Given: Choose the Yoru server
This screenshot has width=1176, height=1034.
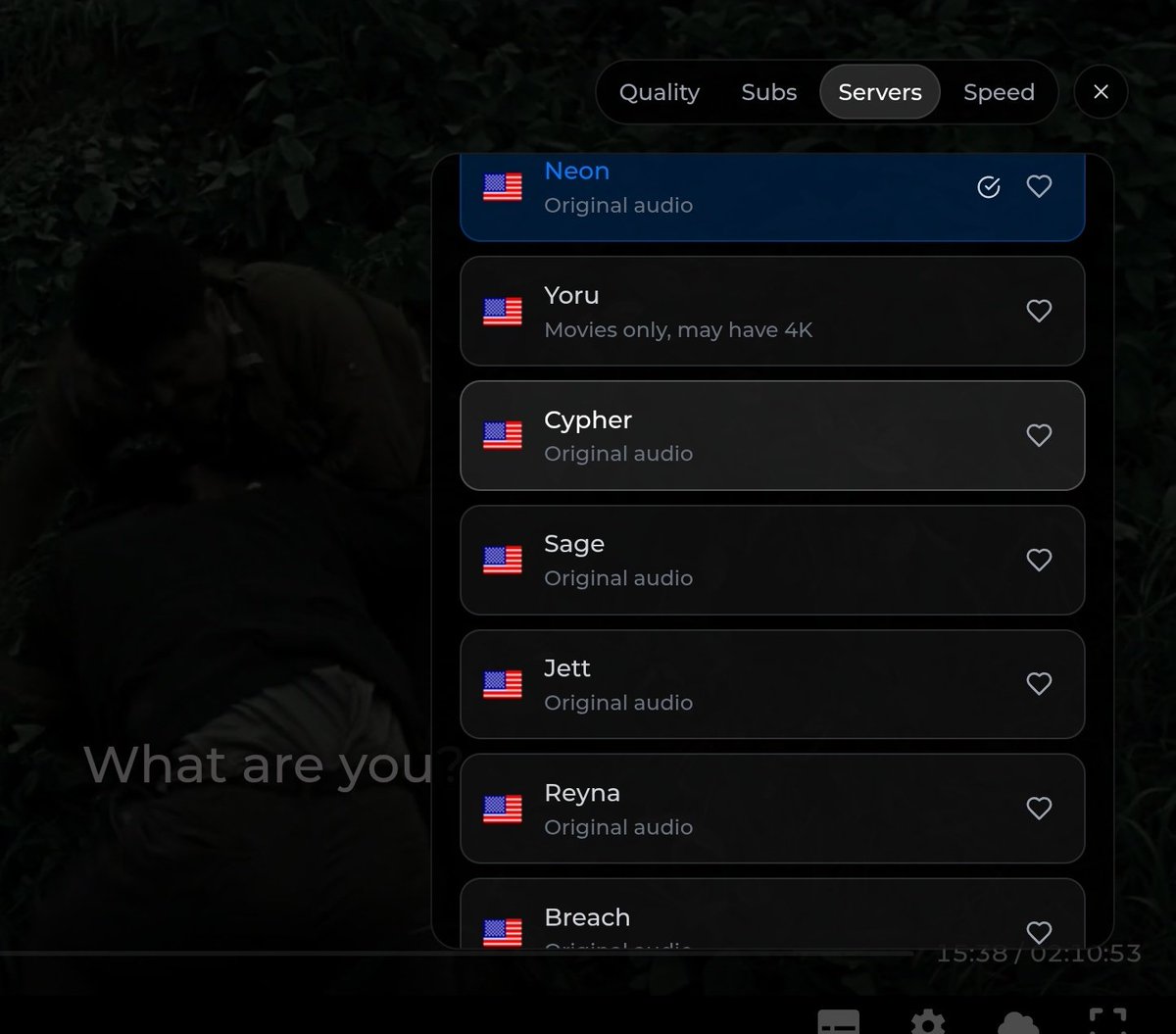Looking at the screenshot, I should click(x=772, y=311).
